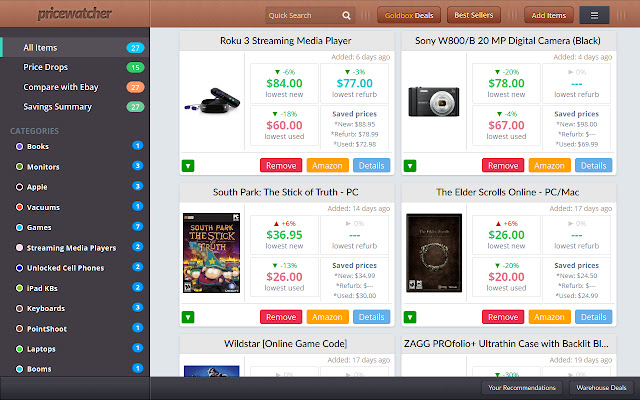The image size is (640, 400).
Task: Click South Park lowest new price $36.95
Action: [x=284, y=235]
